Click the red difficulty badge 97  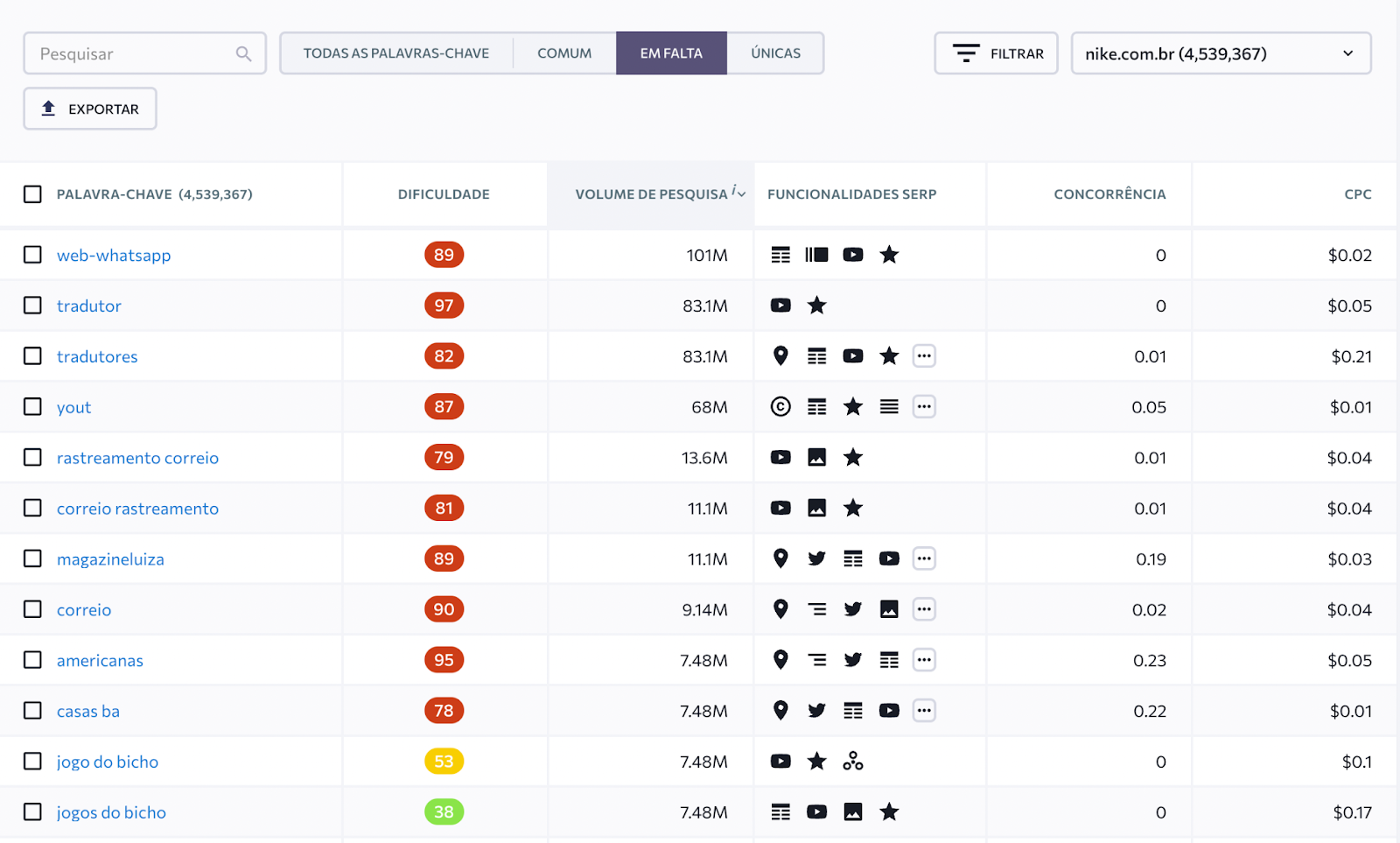(444, 306)
